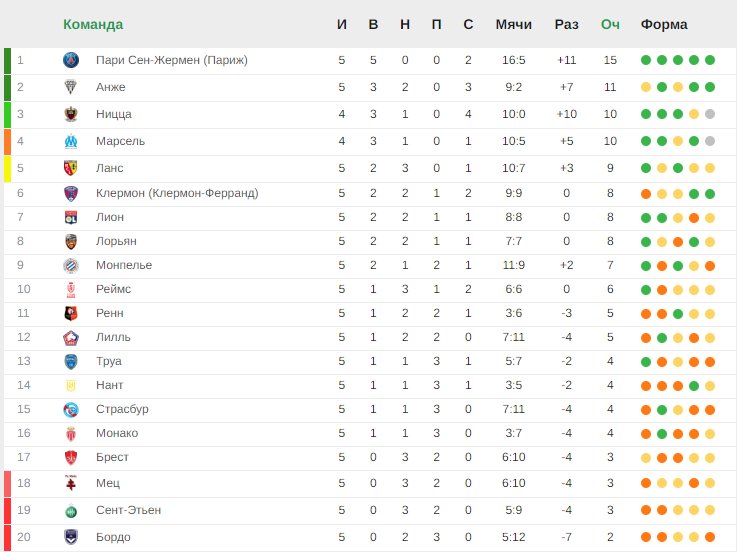The image size is (737, 552).
Task: Sort the standings by Оч column header
Action: 610,24
